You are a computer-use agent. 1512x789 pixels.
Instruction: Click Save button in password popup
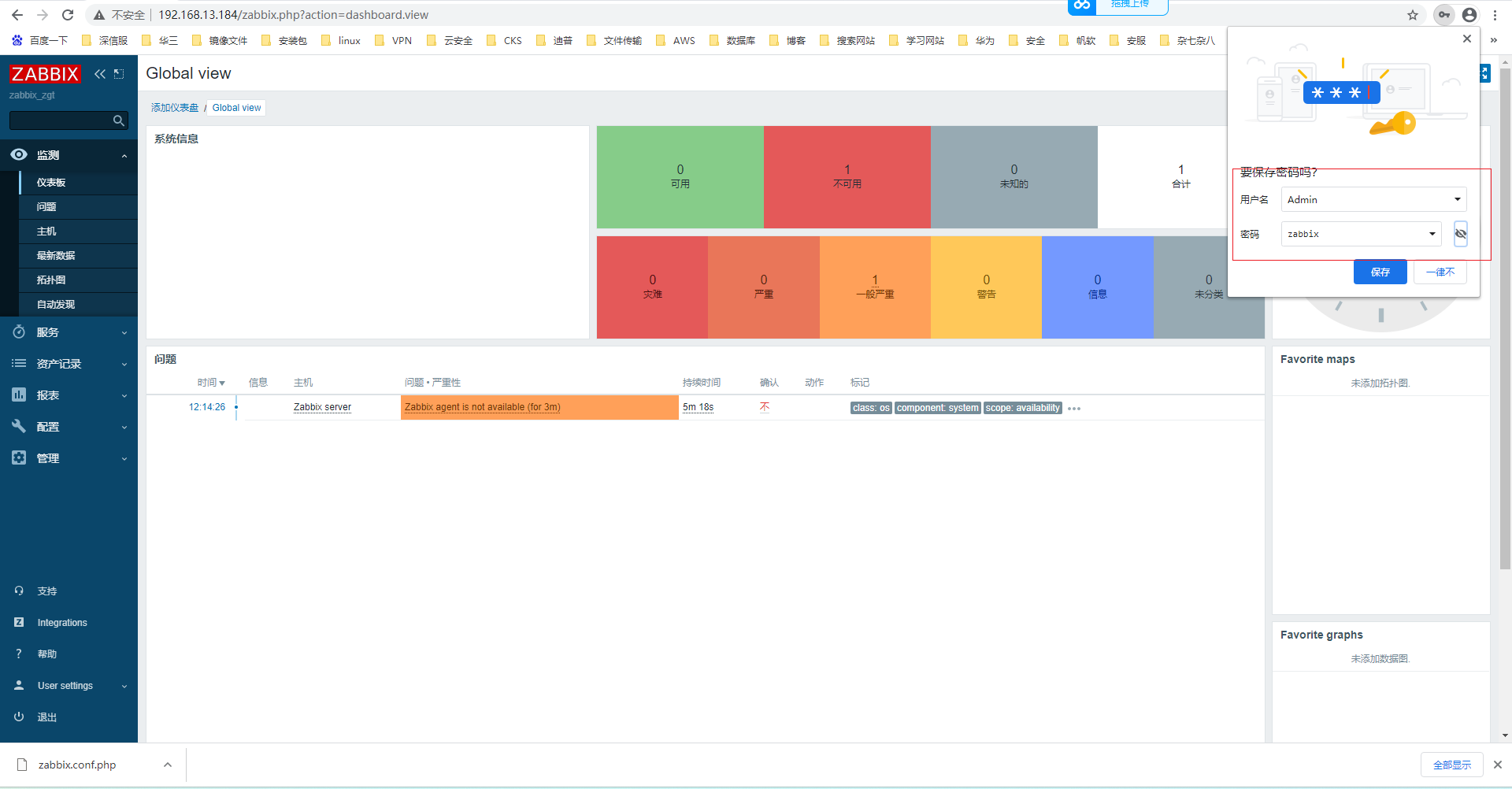(1380, 272)
